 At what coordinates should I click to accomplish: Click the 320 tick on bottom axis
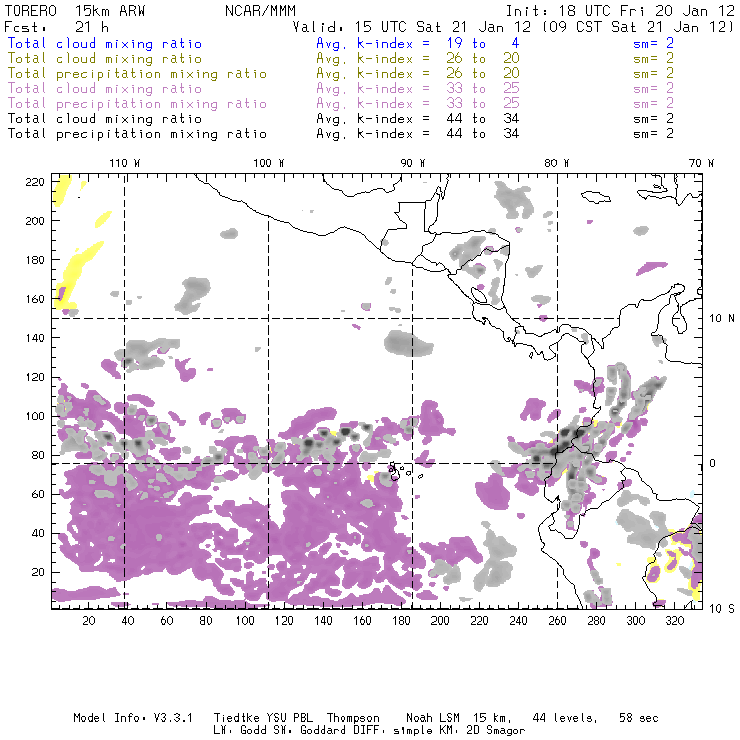pos(674,621)
